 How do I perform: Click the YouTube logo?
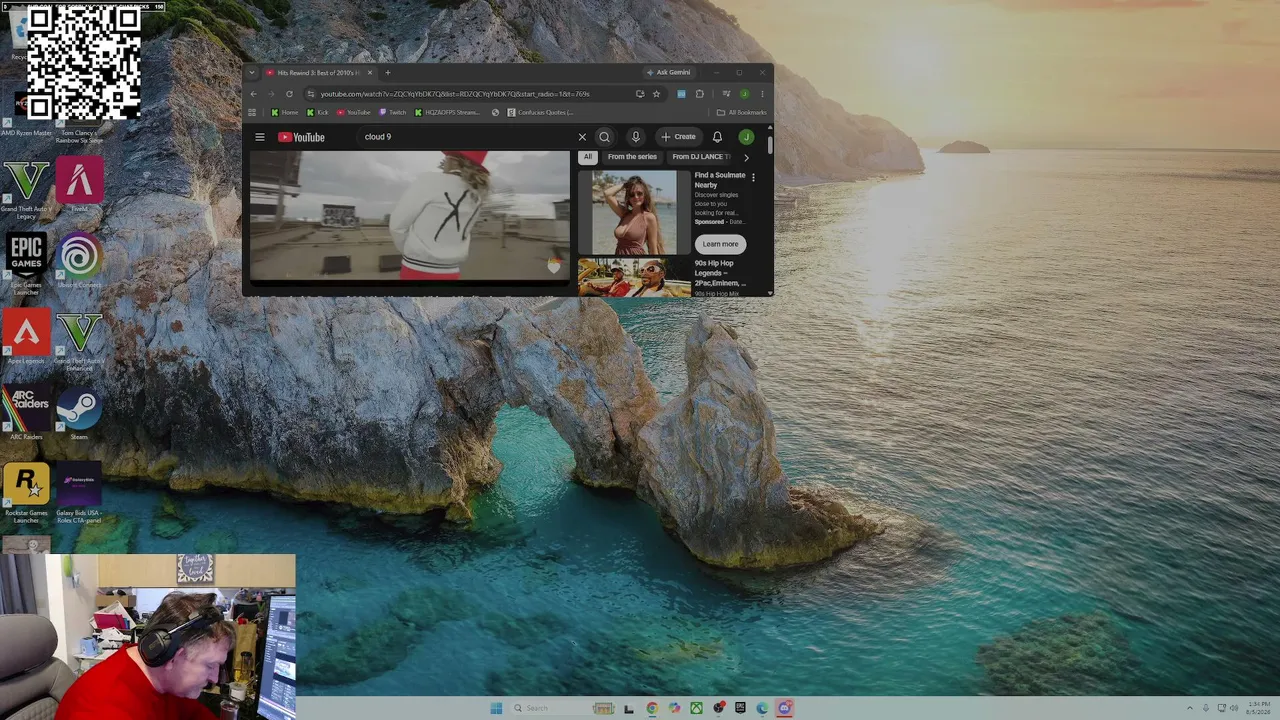point(301,137)
